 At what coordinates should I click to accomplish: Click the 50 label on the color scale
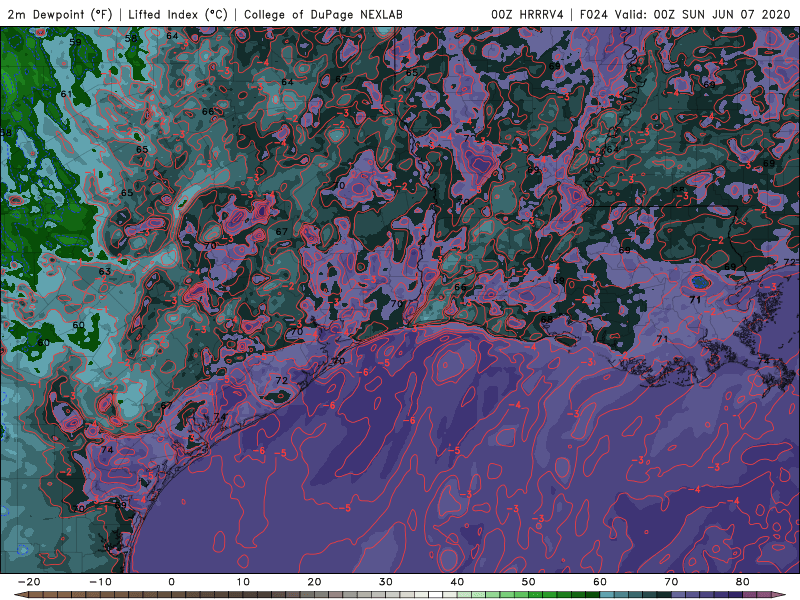click(529, 582)
